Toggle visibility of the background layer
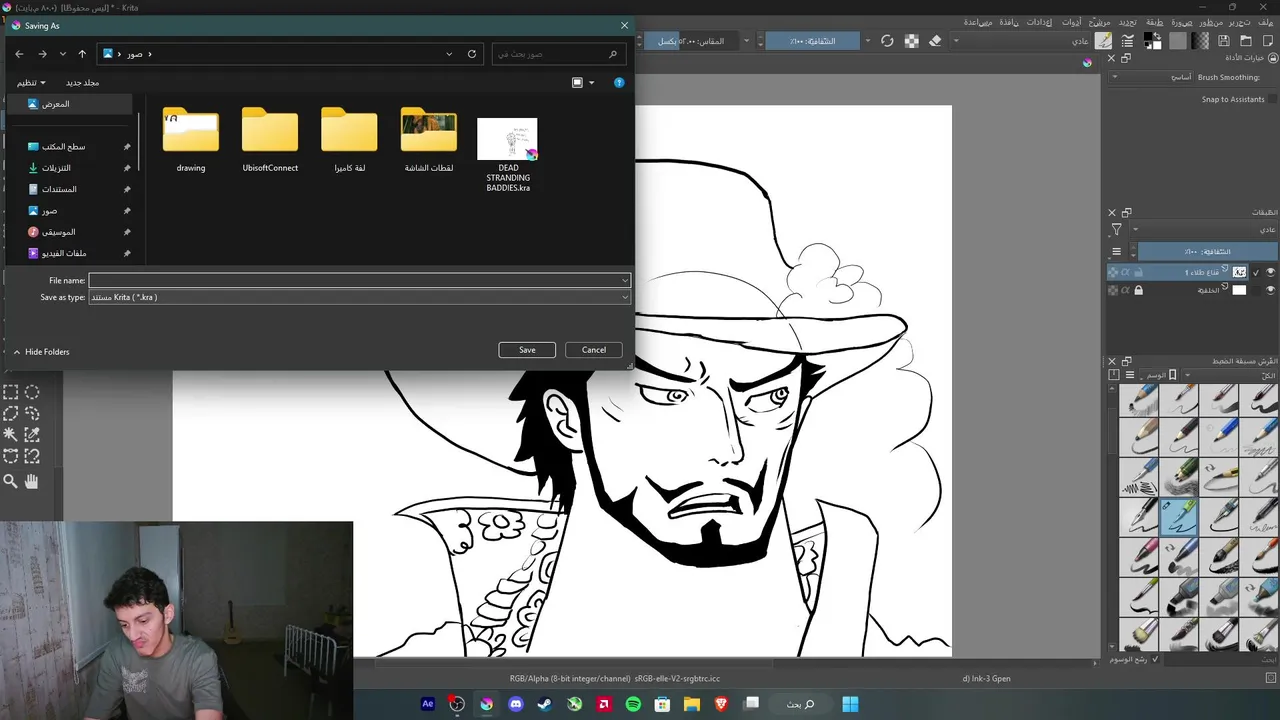The width and height of the screenshot is (1280, 720). [1271, 290]
